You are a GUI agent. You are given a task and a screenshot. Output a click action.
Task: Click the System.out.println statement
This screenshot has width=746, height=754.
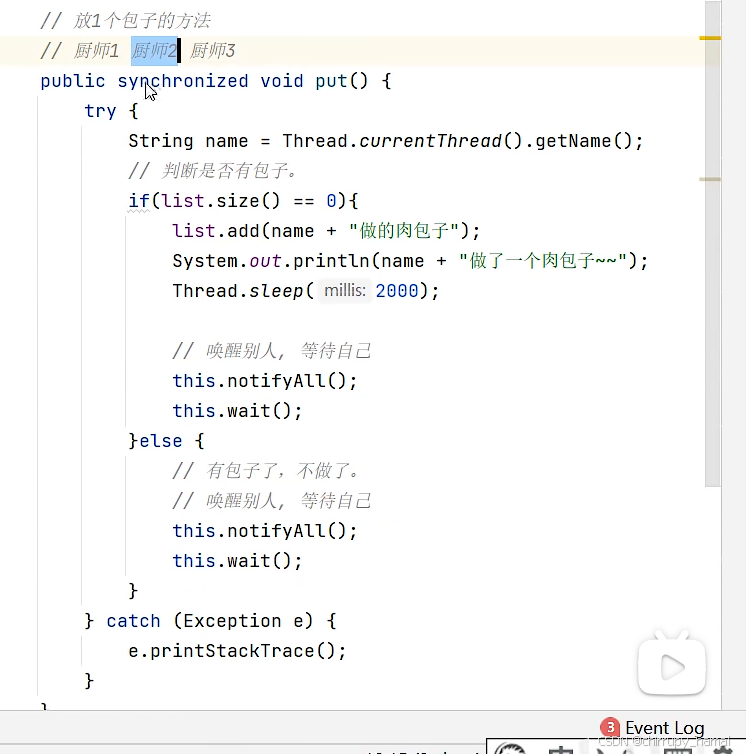click(x=410, y=261)
